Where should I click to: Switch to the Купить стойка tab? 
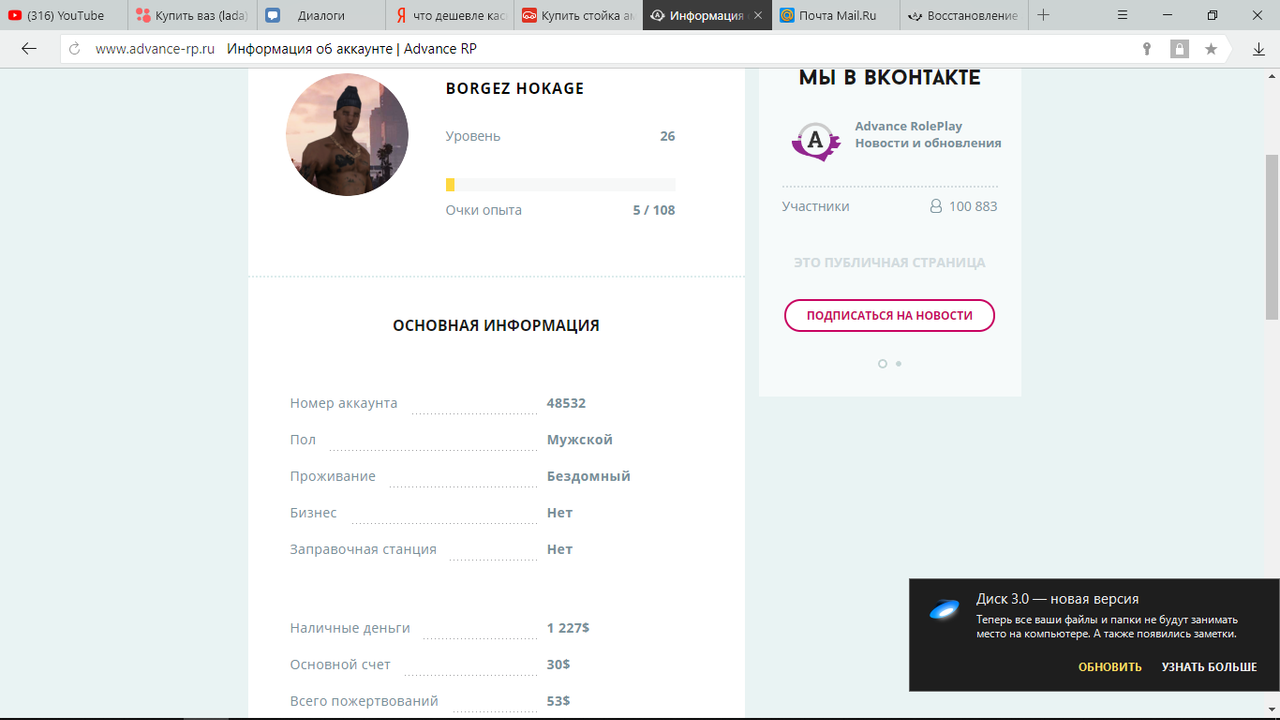pyautogui.click(x=578, y=15)
